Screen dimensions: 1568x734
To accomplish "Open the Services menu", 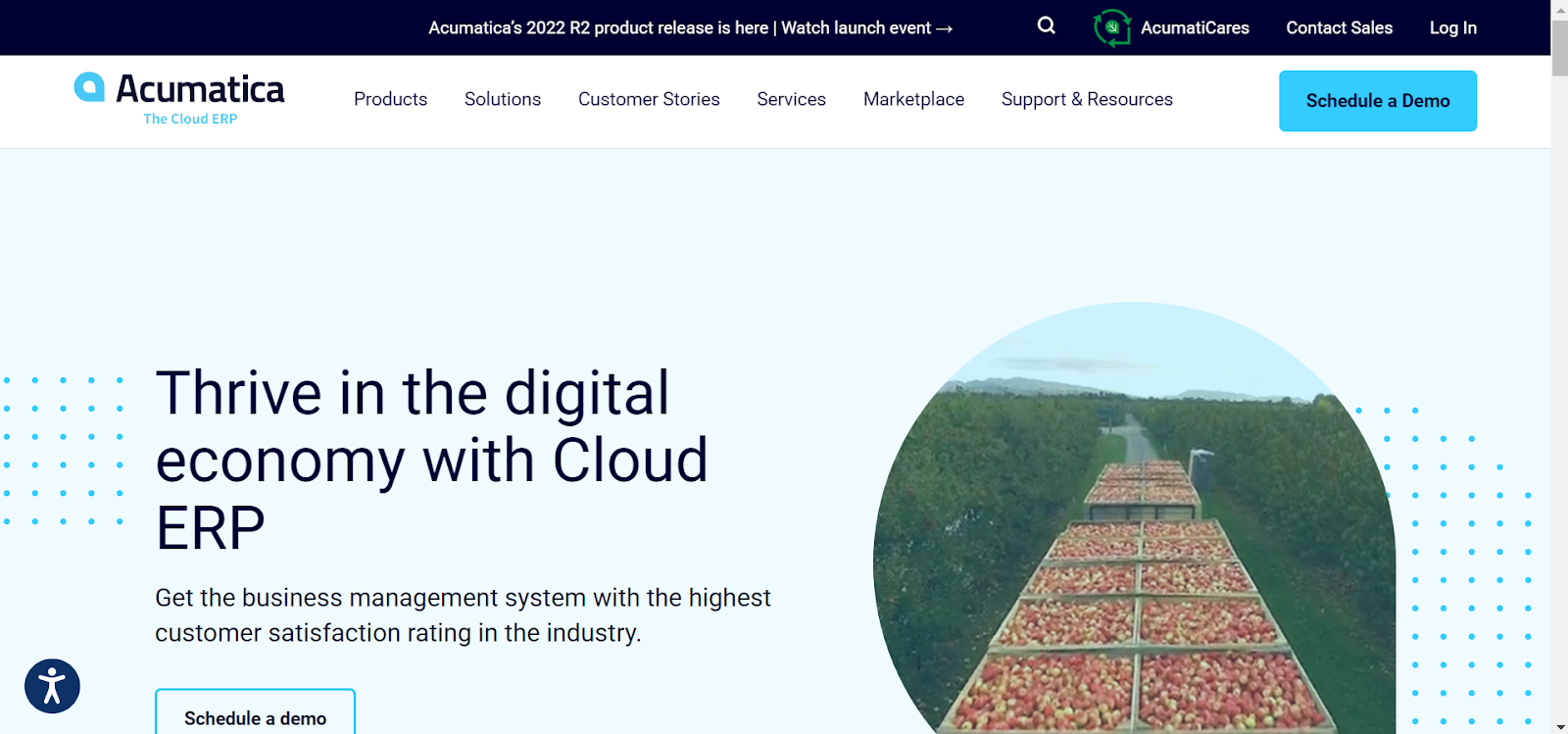I will point(791,99).
